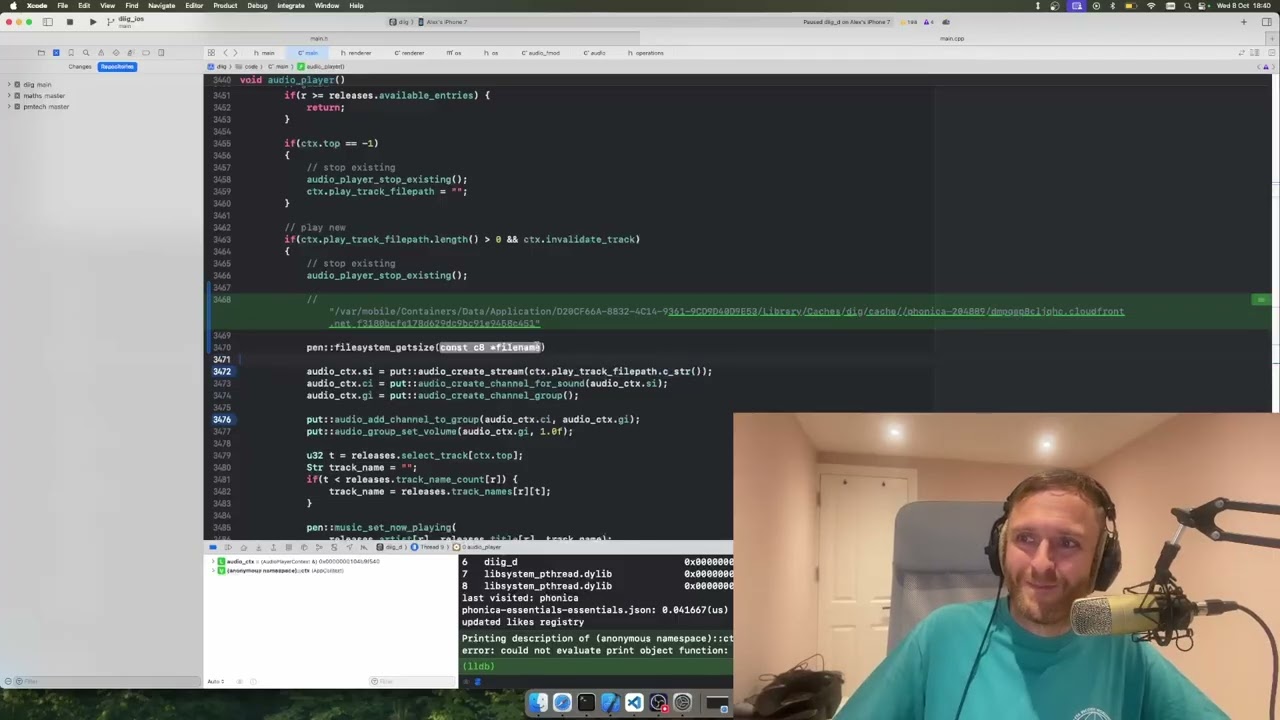
Task: Open the Navigate menu
Action: point(161,6)
